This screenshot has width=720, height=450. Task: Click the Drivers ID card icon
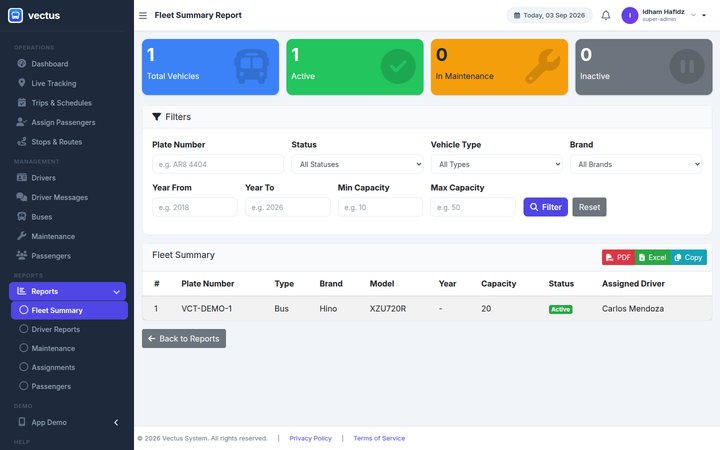tap(22, 177)
